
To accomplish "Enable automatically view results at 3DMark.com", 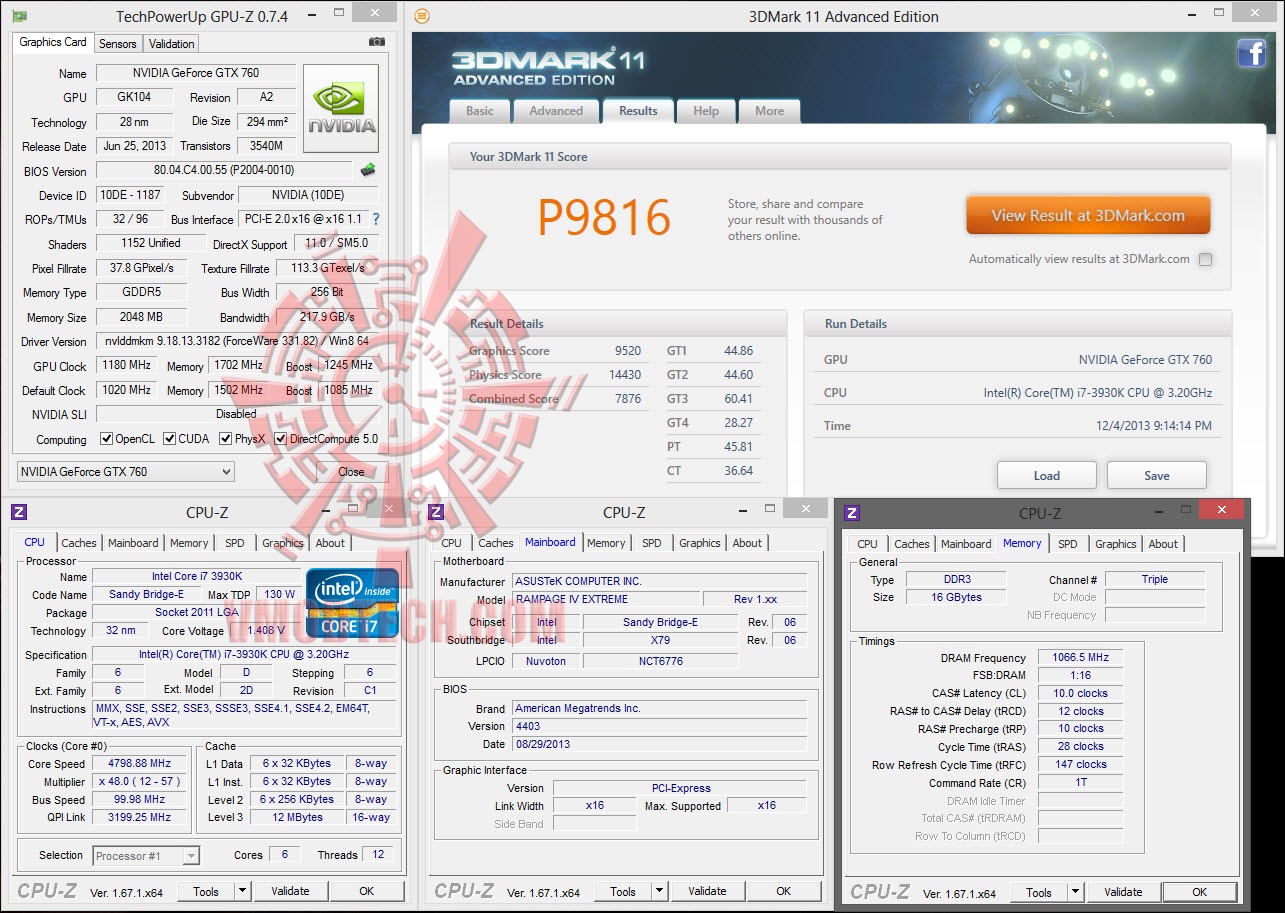I will [1205, 259].
